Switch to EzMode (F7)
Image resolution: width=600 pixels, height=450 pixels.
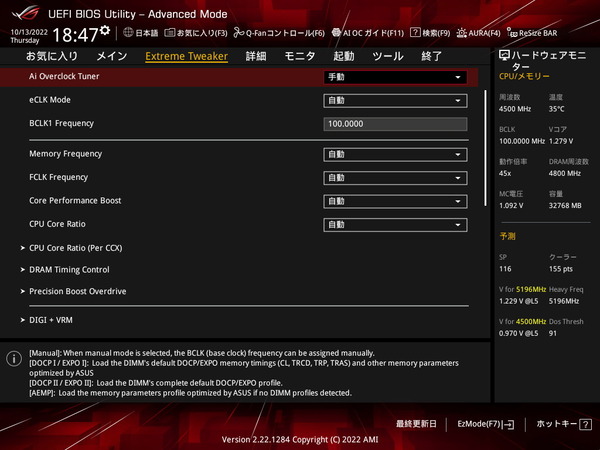click(x=485, y=424)
